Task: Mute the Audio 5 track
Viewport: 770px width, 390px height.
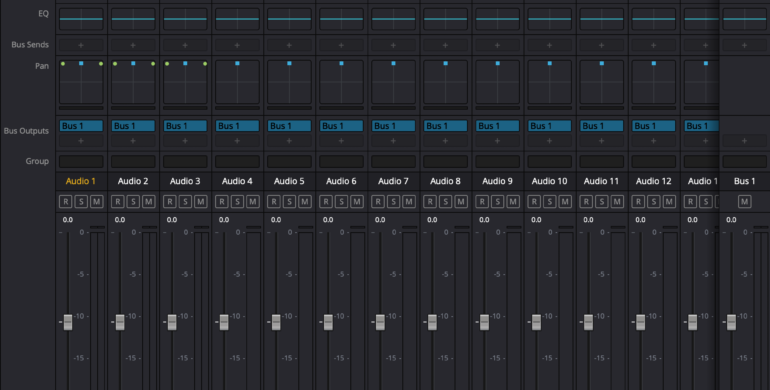Action: (x=305, y=201)
